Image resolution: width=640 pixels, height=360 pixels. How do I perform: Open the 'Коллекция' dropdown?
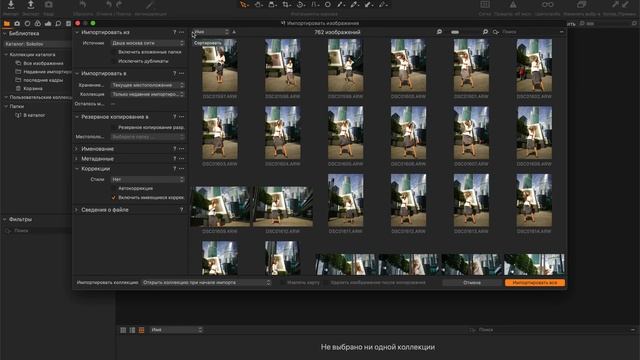pyautogui.click(x=148, y=94)
